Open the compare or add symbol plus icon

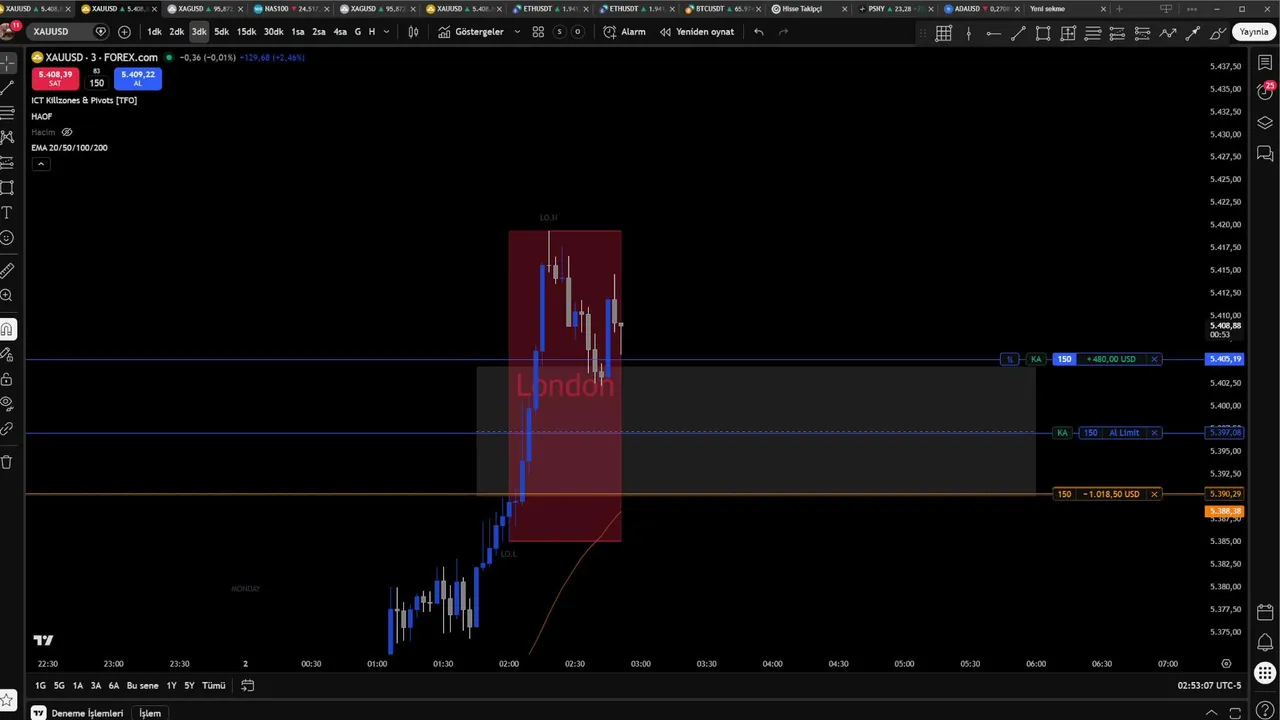click(124, 32)
